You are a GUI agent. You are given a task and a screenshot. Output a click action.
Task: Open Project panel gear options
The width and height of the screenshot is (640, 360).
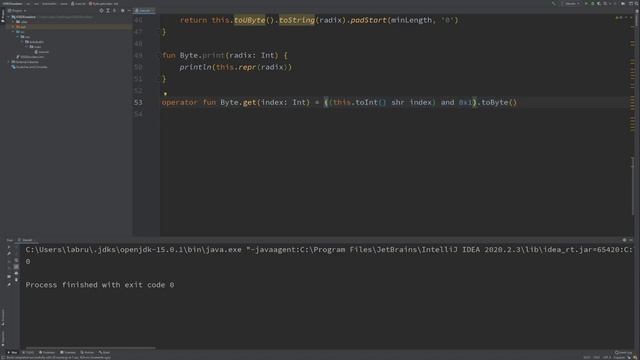[122, 11]
